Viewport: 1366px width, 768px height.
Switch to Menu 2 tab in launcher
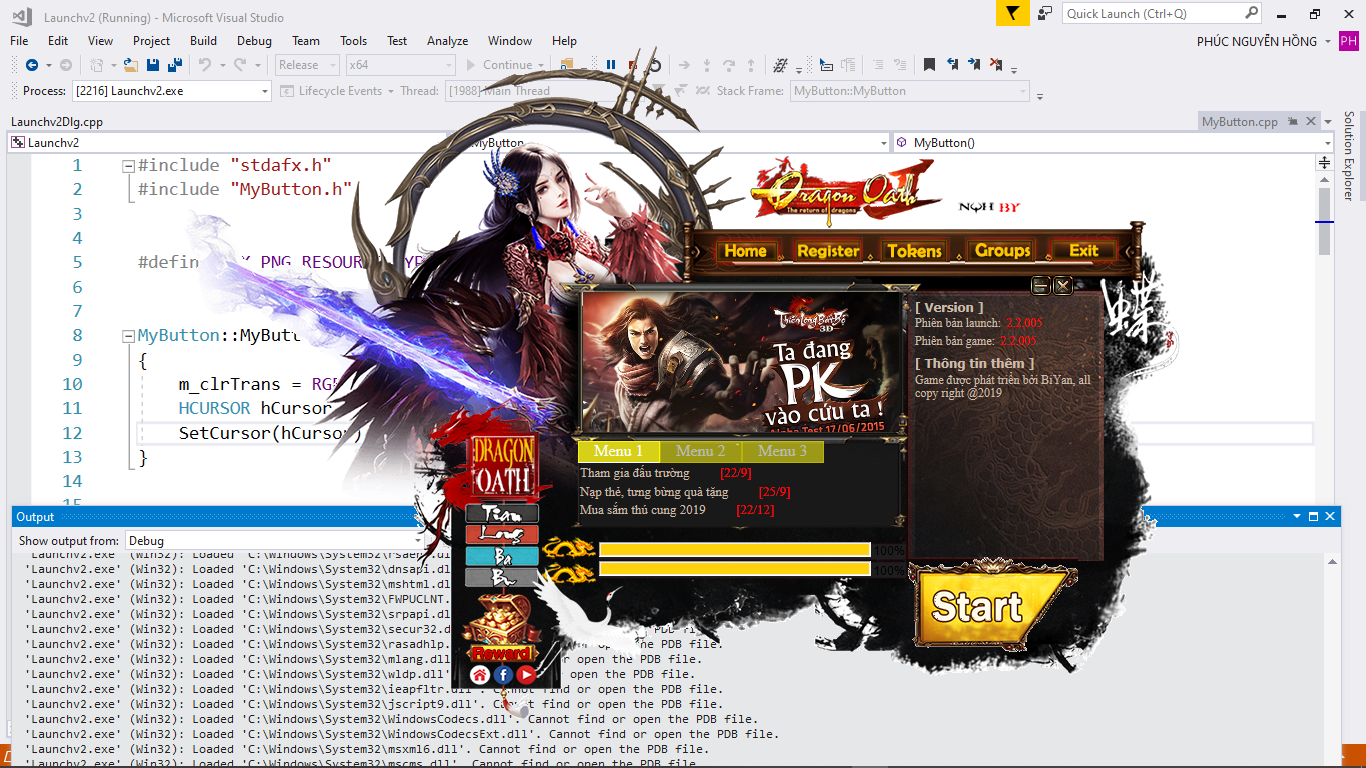pyautogui.click(x=701, y=451)
